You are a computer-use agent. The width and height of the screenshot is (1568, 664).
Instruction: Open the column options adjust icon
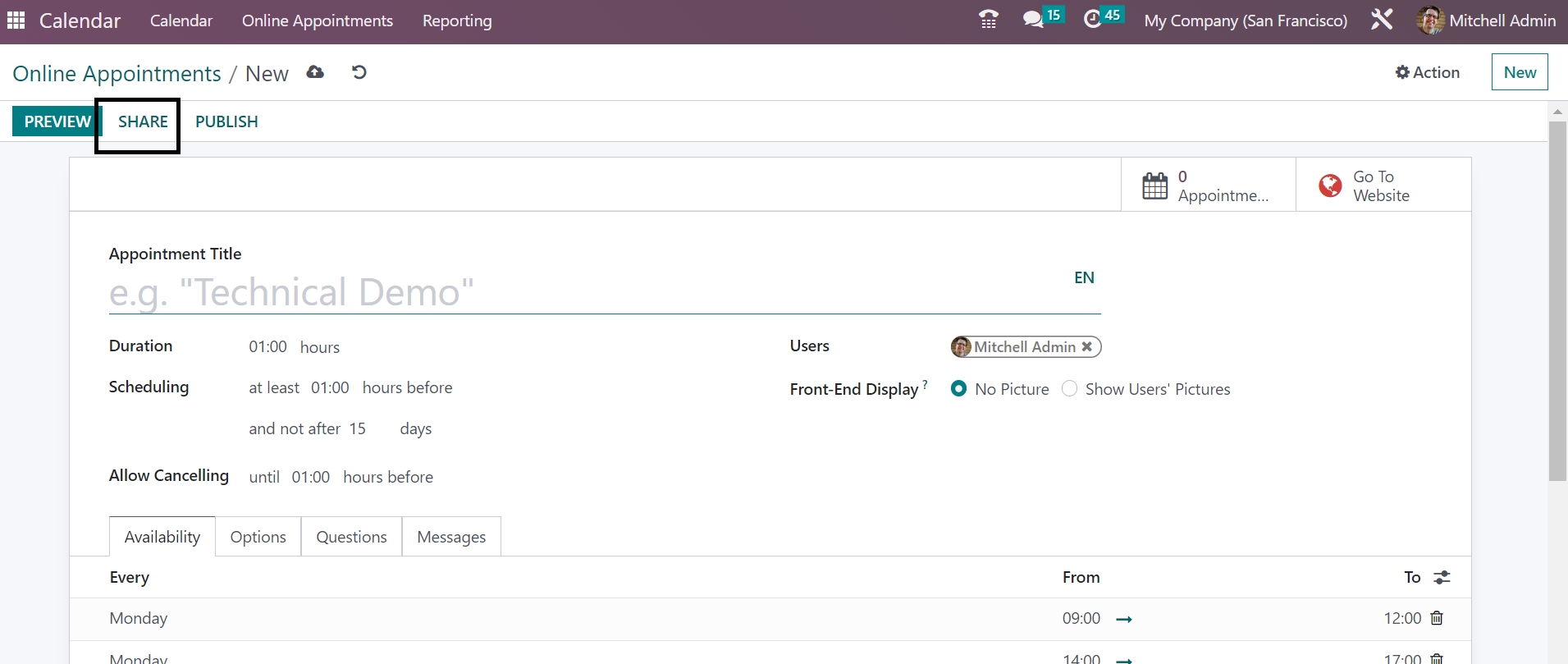click(1442, 578)
